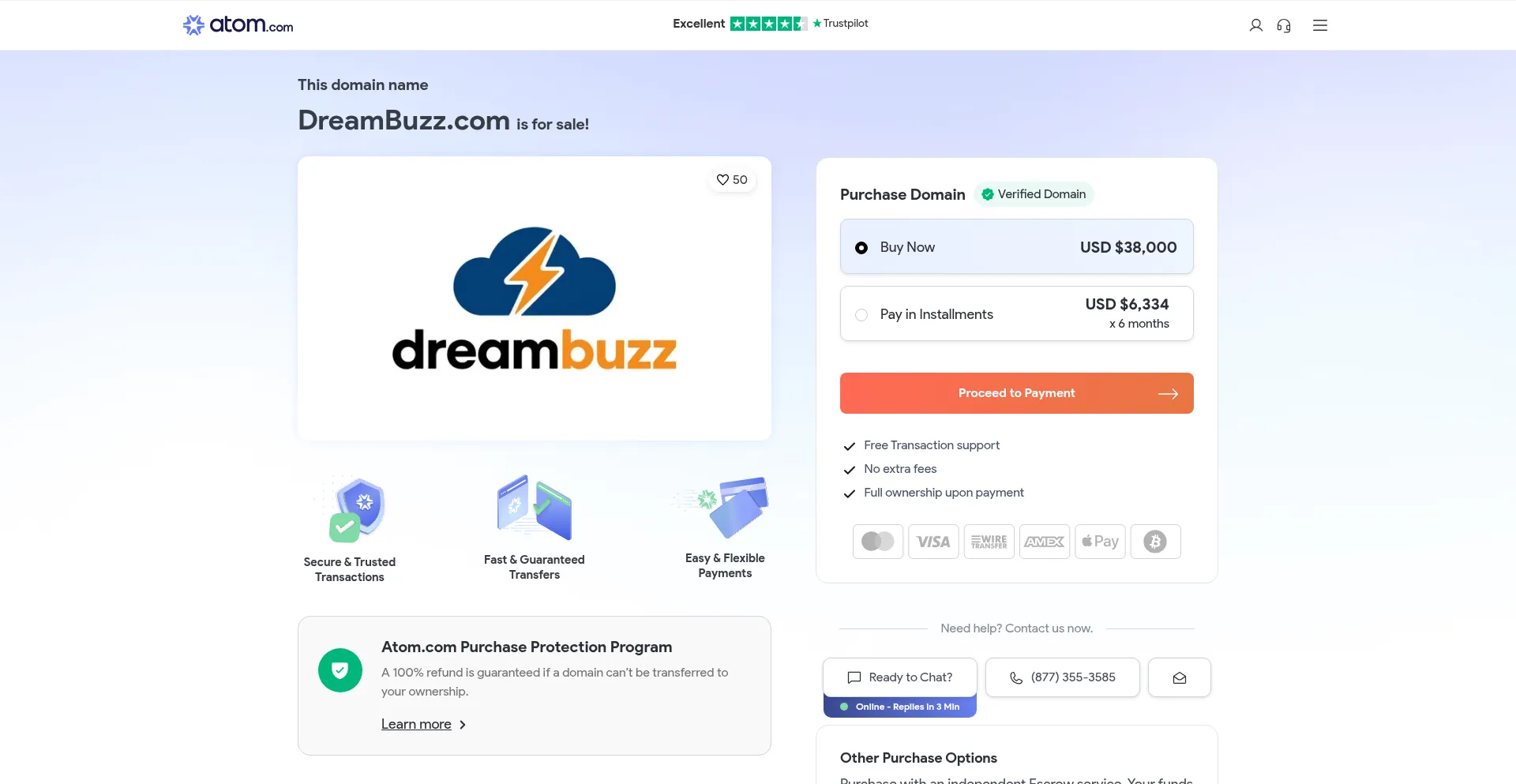Select the Buy Now radio option
Screen dimensions: 1516x784
coord(1017,247)
